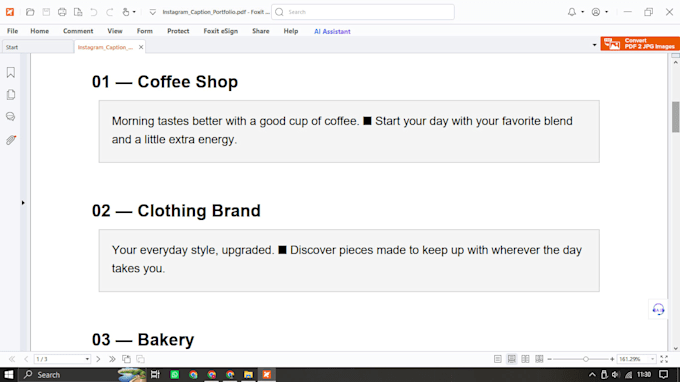Open the notifications bell

572,12
